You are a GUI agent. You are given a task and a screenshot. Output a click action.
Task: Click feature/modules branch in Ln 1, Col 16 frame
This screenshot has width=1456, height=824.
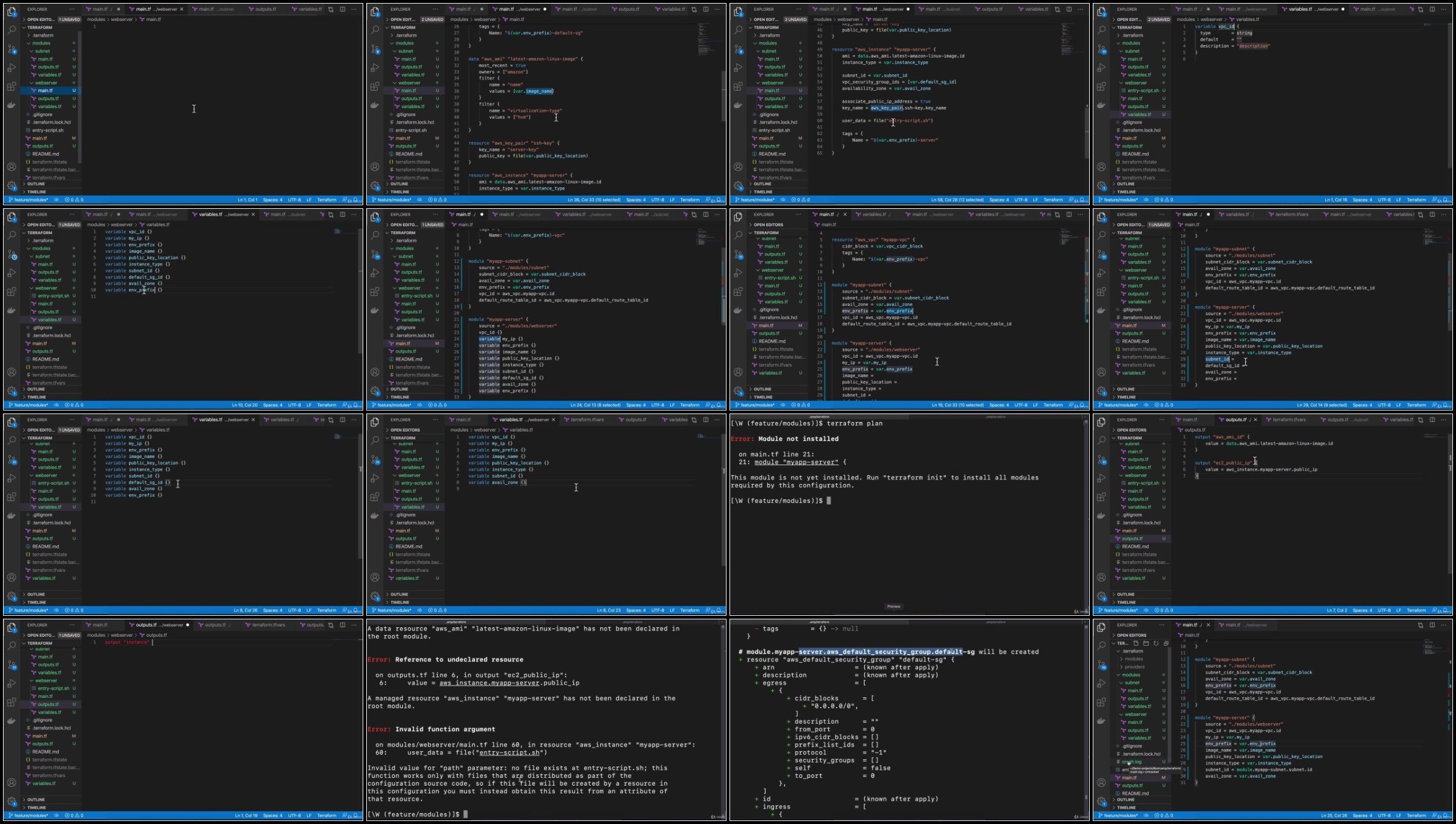pyautogui.click(x=1119, y=200)
